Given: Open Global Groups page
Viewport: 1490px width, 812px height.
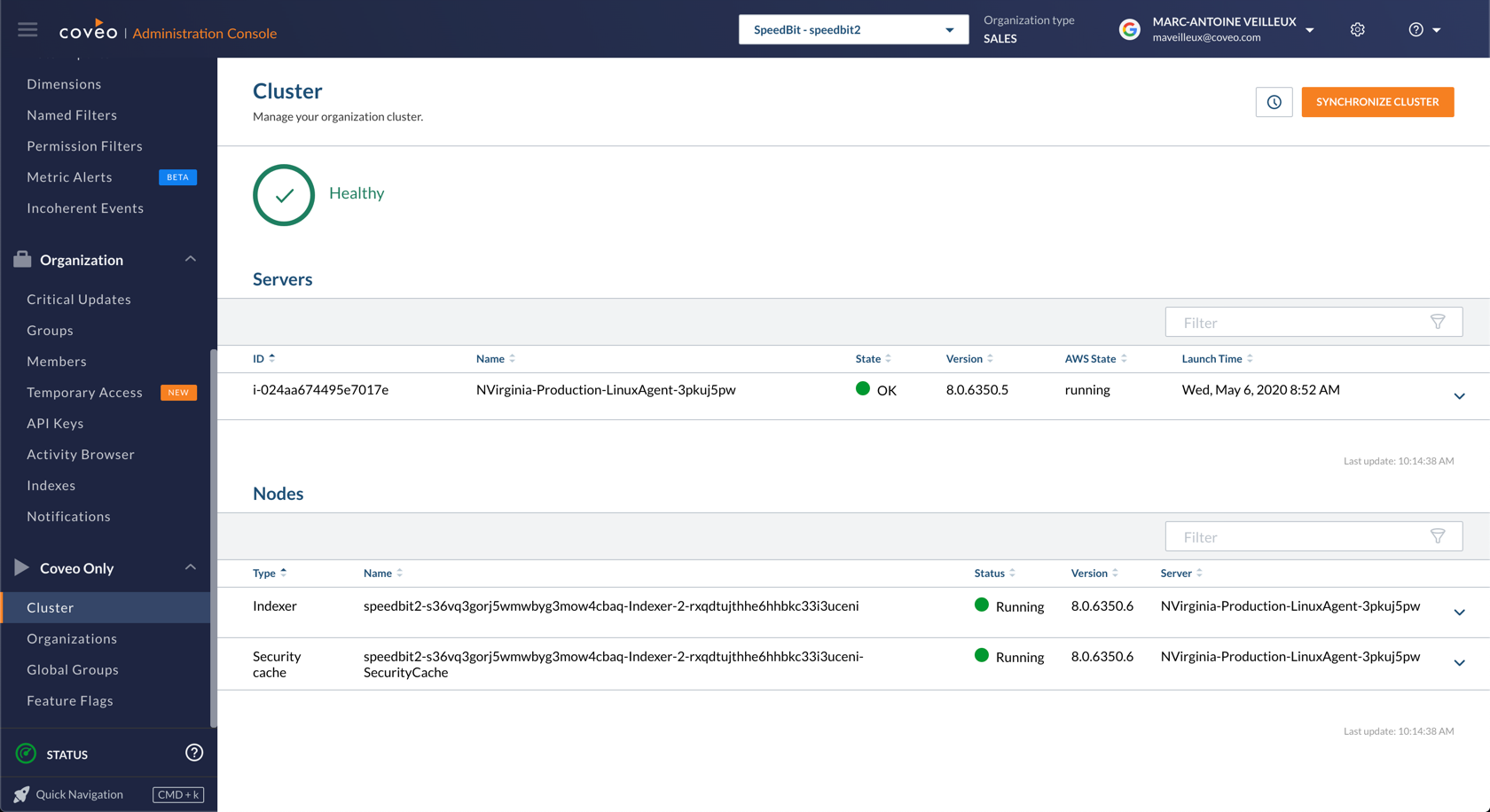Looking at the screenshot, I should point(73,669).
